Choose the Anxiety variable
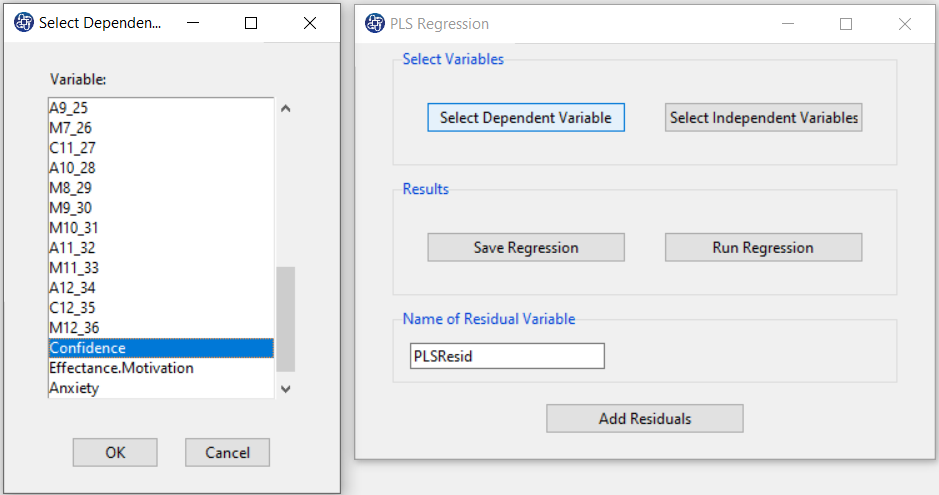 coord(161,388)
